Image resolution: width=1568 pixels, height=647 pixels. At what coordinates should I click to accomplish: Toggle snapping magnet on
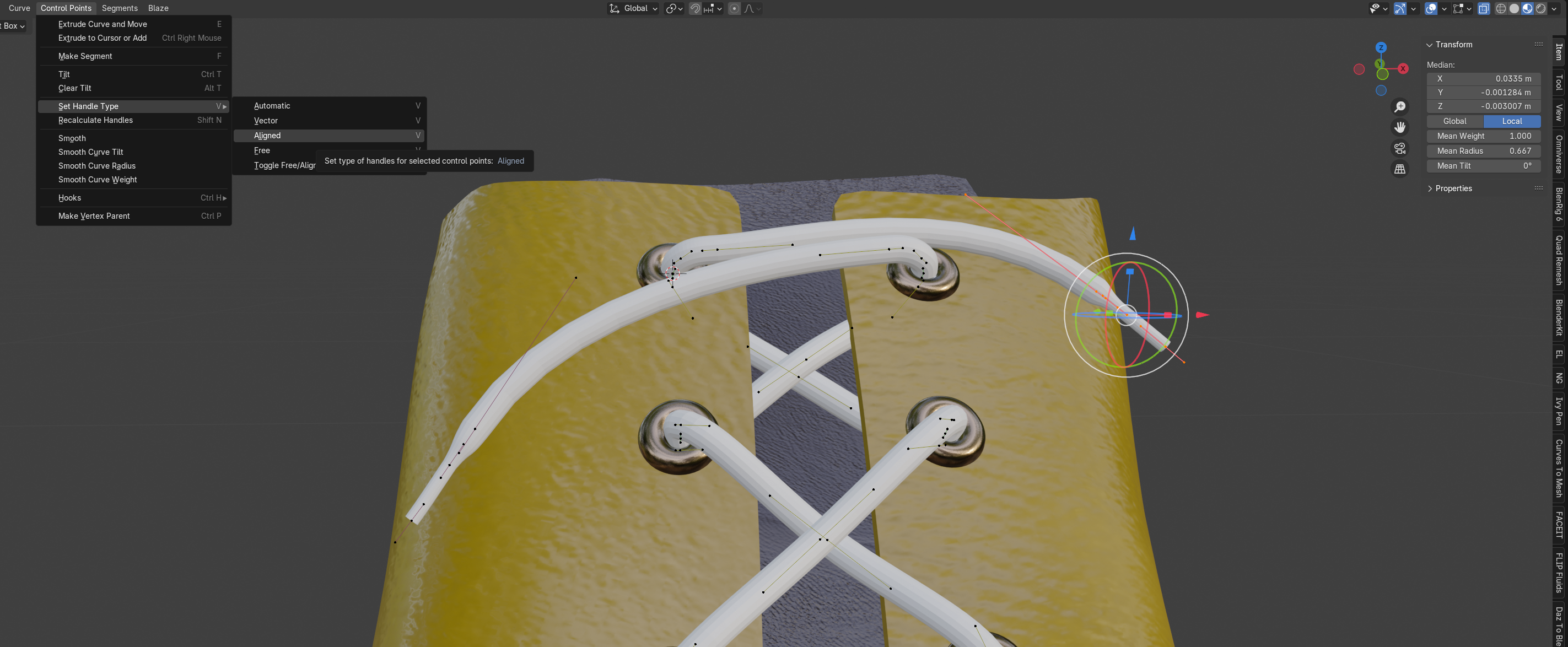(695, 8)
